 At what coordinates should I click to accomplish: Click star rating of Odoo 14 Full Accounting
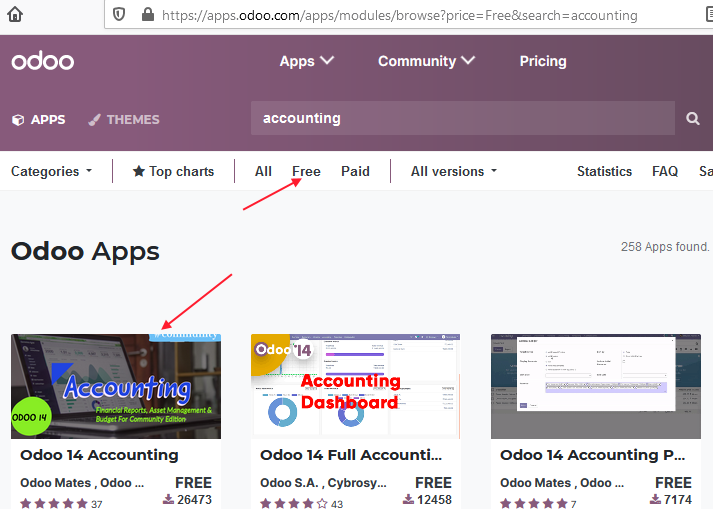(294, 503)
